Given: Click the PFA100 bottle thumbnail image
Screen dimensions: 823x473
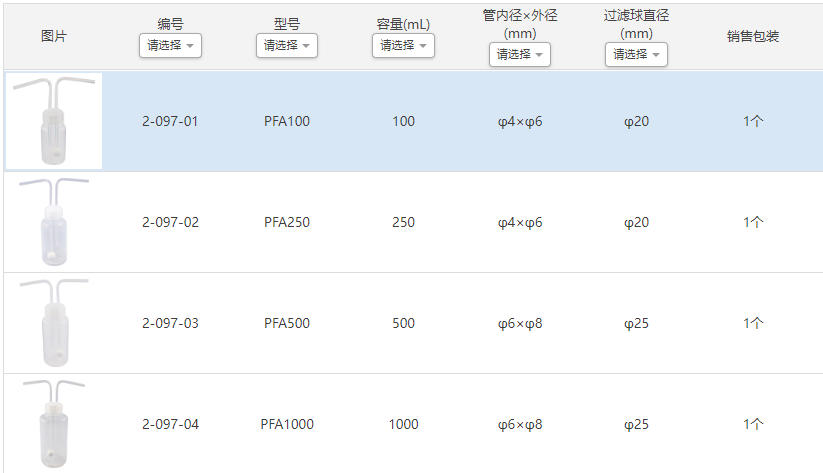Looking at the screenshot, I should (54, 121).
